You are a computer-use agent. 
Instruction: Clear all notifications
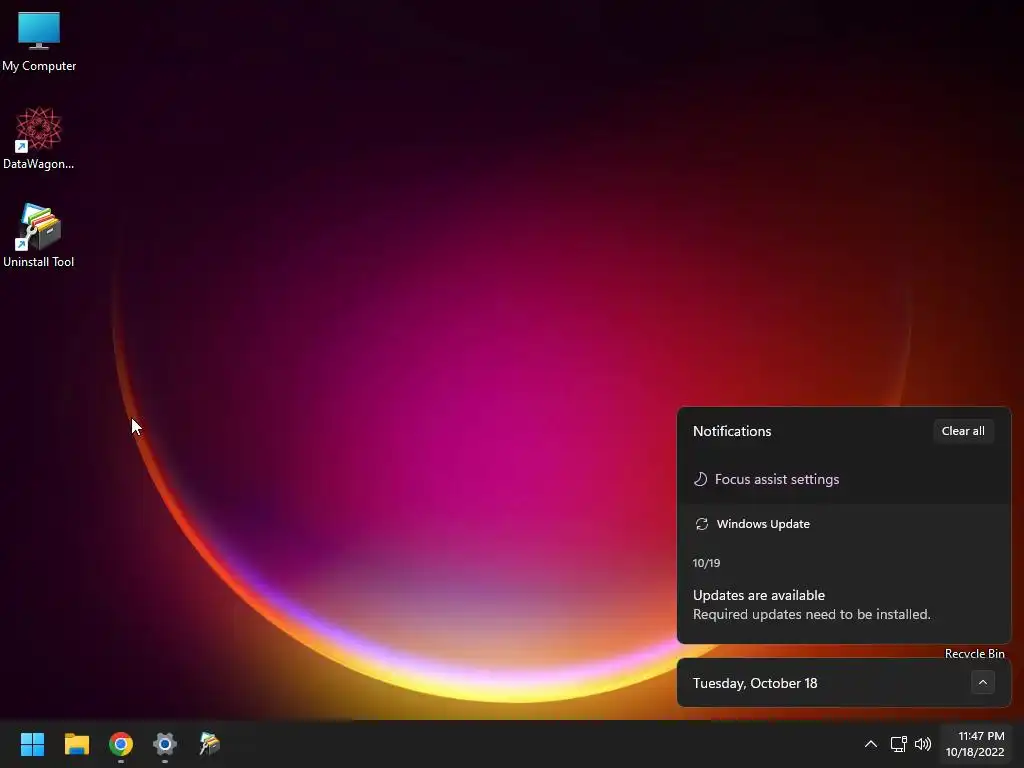point(963,431)
